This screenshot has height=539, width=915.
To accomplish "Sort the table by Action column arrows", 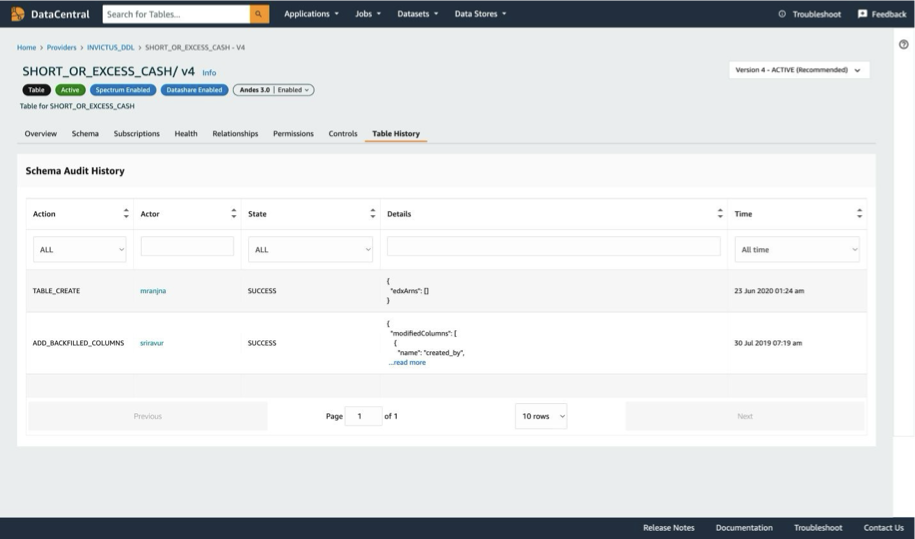I will tap(126, 214).
